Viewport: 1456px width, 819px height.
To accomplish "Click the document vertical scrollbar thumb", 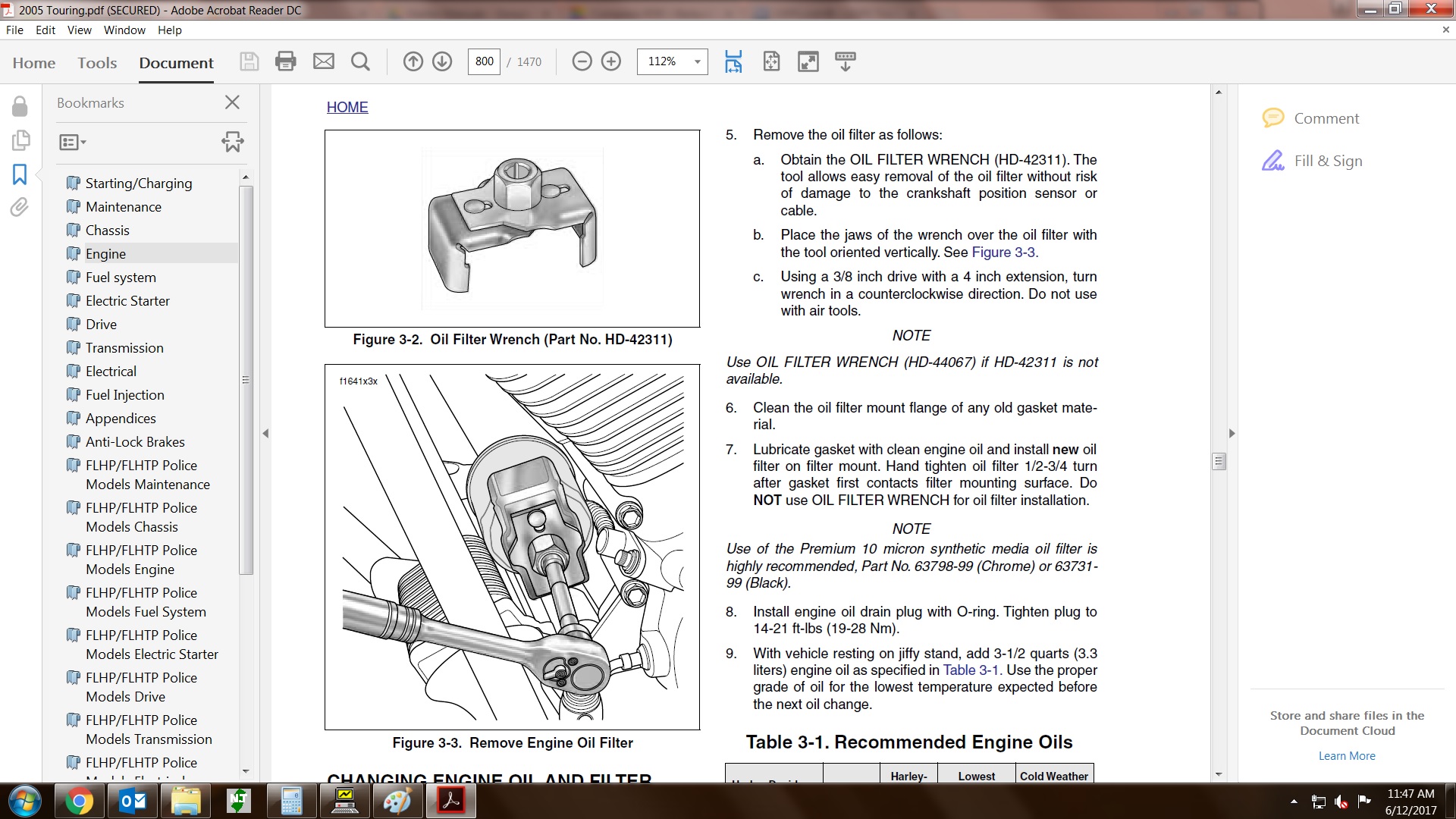I will pos(1219,461).
